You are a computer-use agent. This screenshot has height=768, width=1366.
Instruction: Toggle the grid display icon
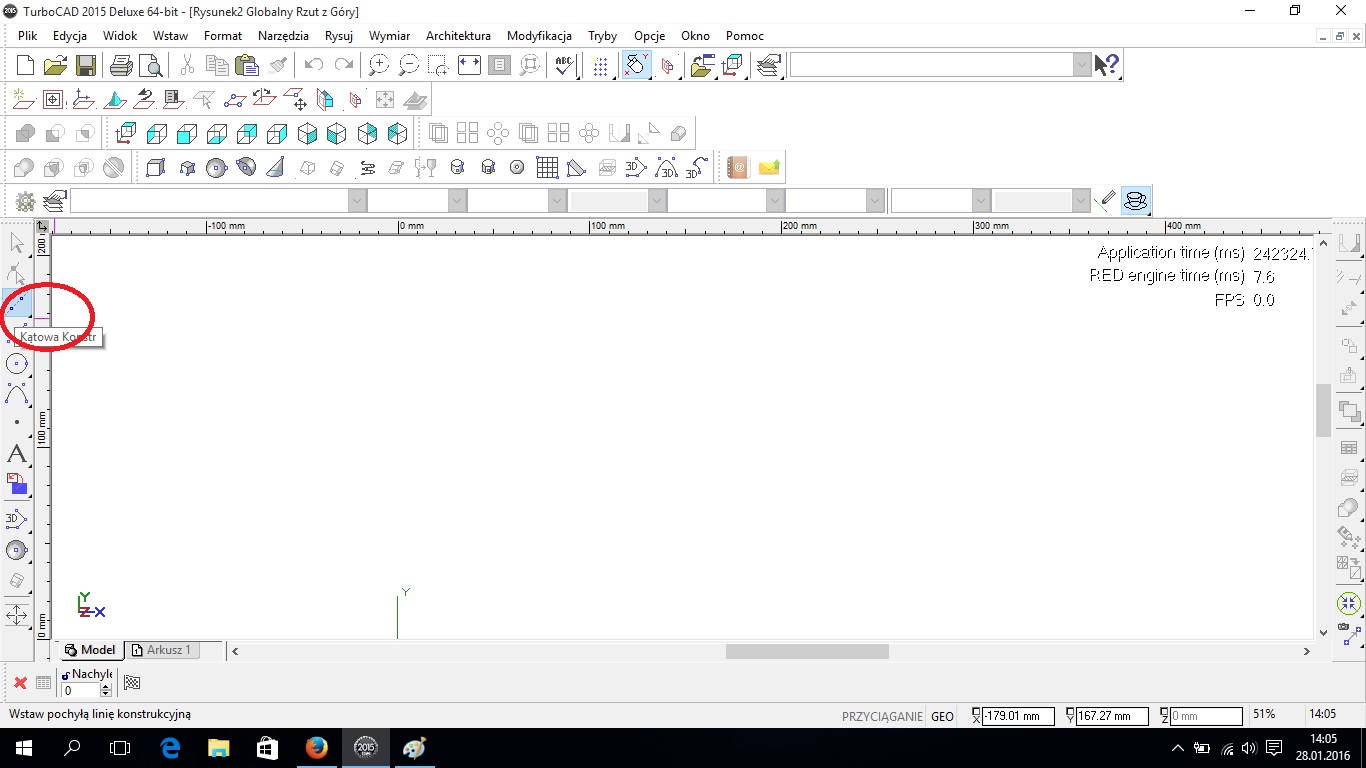600,66
